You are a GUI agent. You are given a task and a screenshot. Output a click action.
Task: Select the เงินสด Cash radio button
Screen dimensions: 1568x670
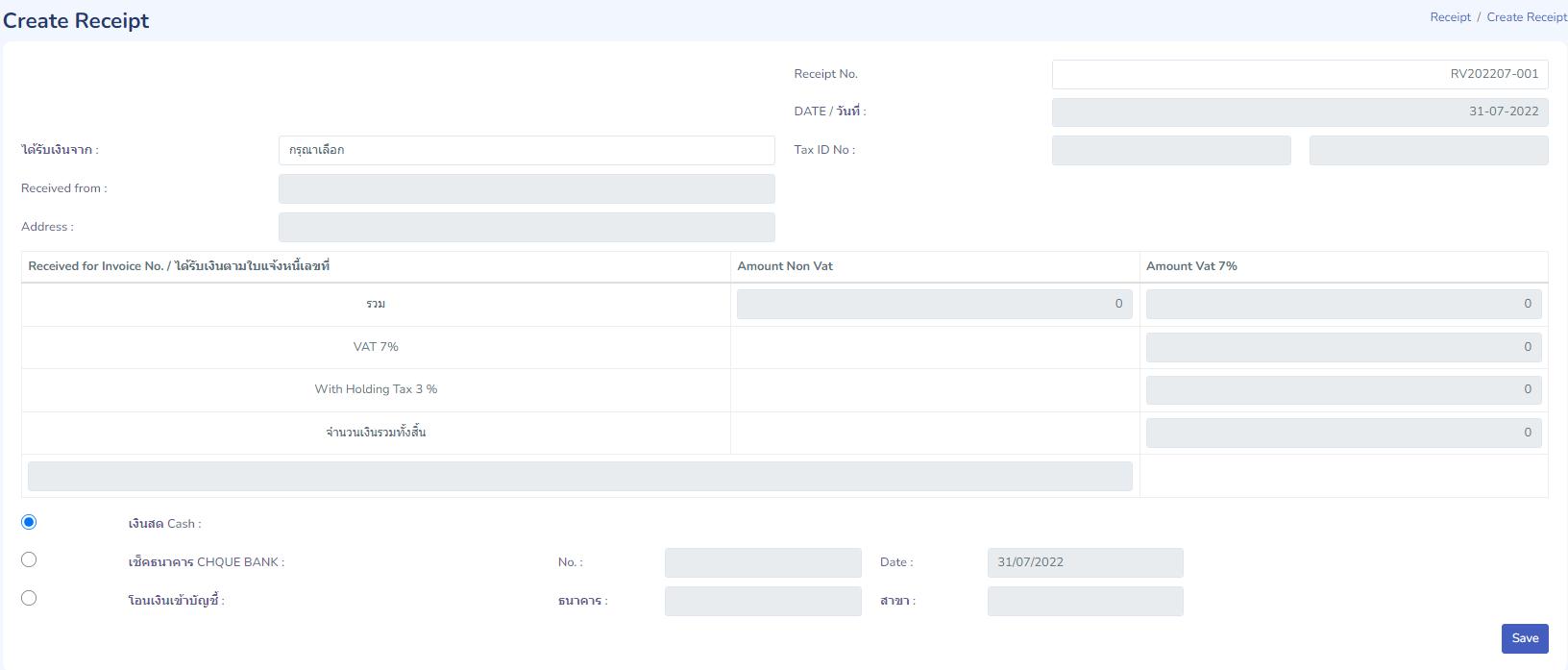[x=29, y=522]
